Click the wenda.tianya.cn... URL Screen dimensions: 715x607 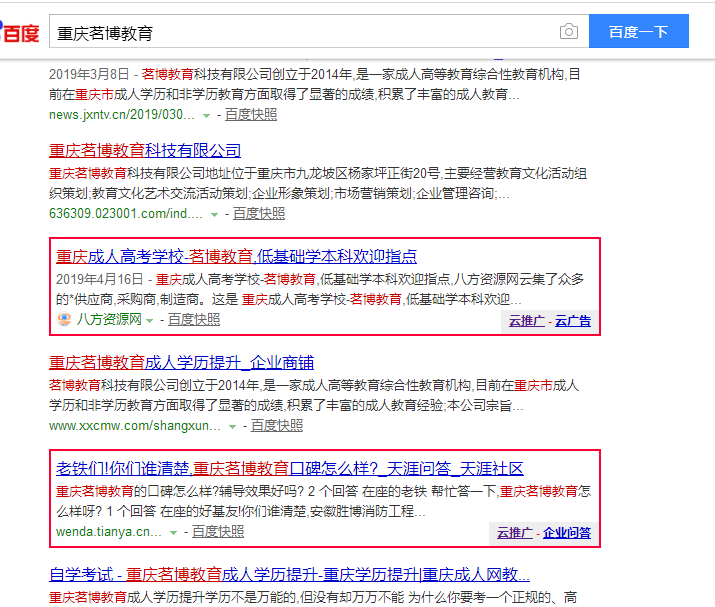(109, 531)
